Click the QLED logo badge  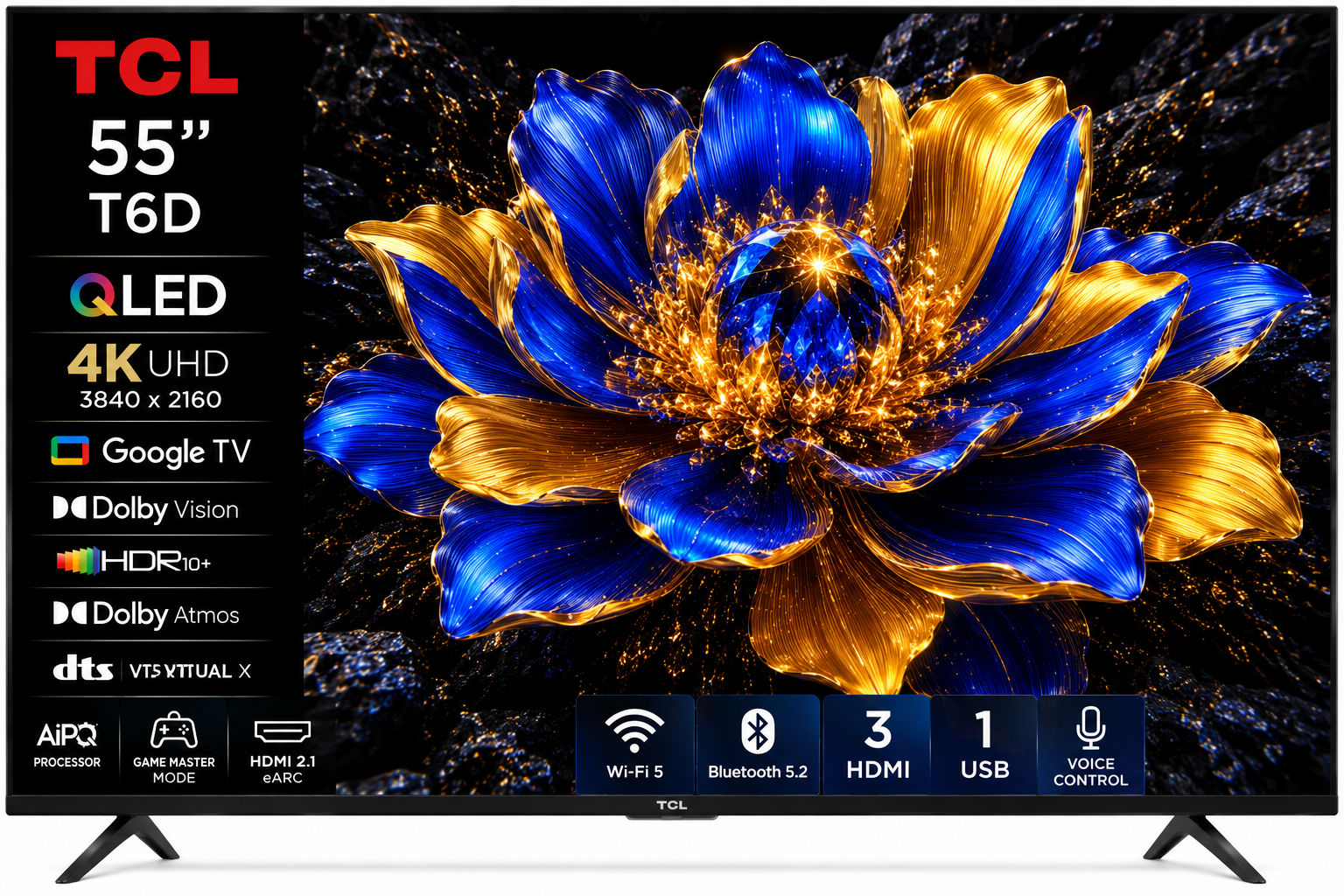(x=148, y=295)
